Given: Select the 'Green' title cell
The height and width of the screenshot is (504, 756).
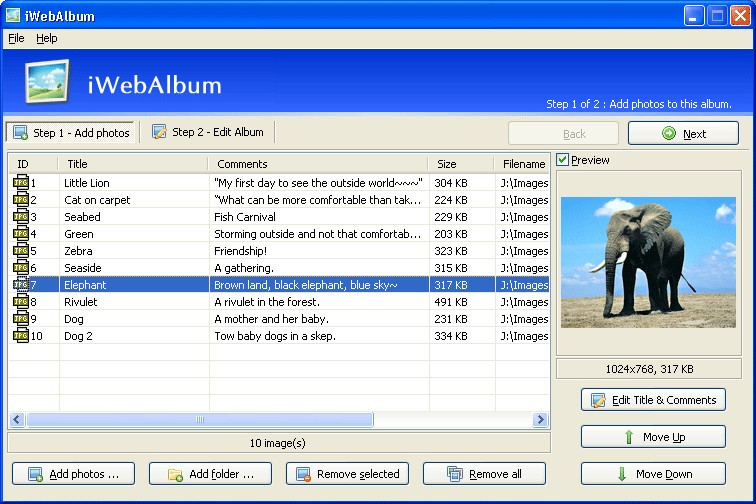Looking at the screenshot, I should 79,234.
